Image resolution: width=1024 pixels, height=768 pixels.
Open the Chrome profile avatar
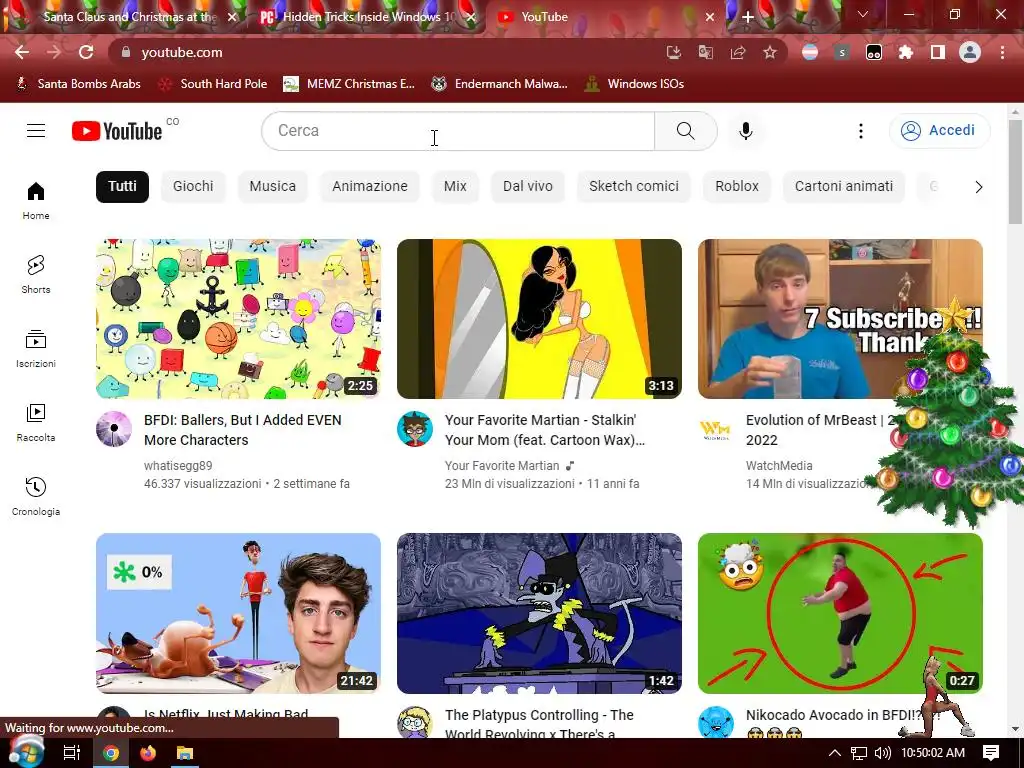click(970, 52)
